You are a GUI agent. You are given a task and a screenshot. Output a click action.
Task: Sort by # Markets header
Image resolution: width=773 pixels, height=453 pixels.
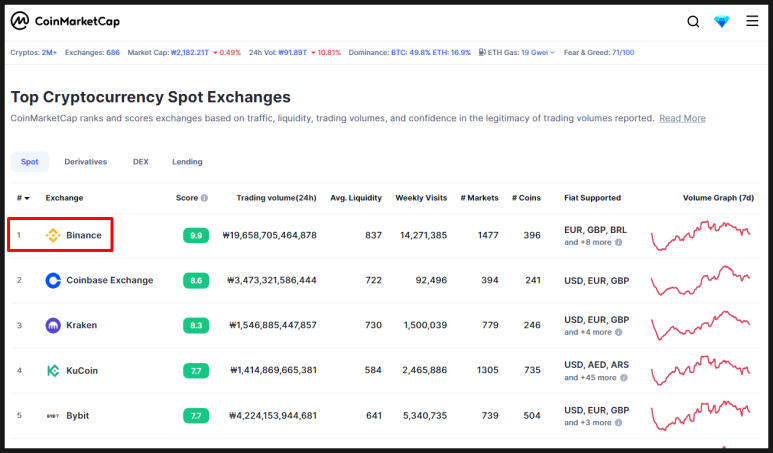[x=479, y=198]
